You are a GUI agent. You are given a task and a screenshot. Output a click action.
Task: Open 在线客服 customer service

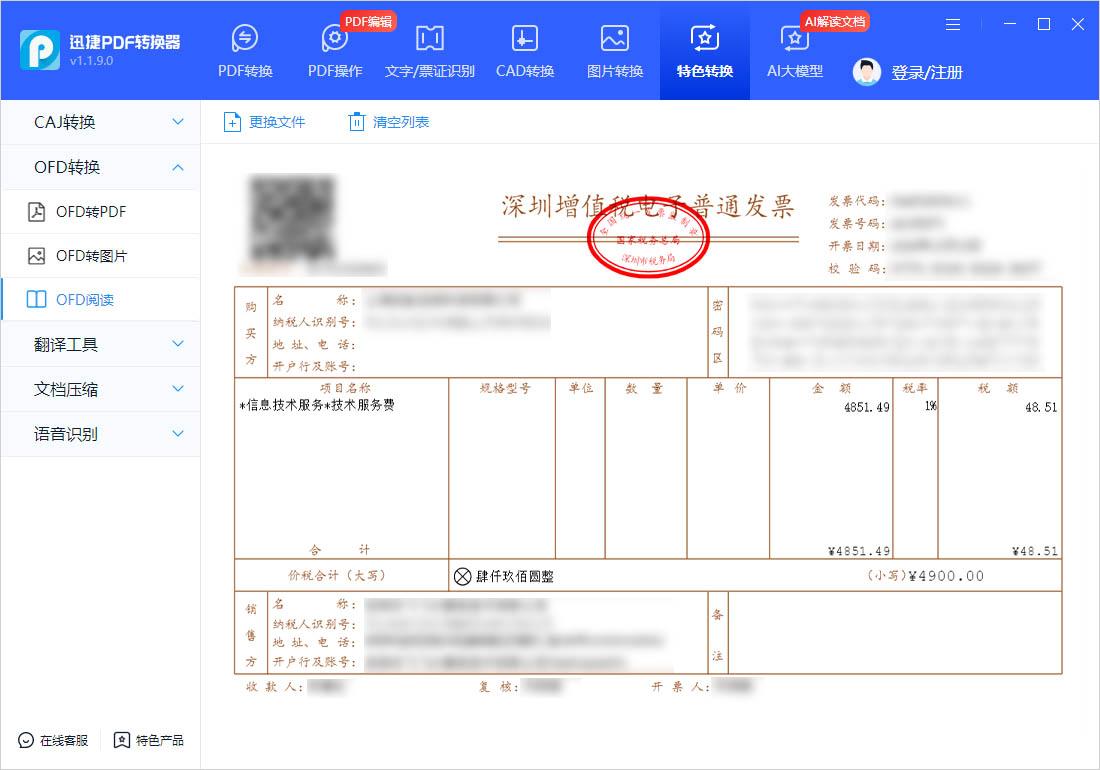click(x=52, y=742)
